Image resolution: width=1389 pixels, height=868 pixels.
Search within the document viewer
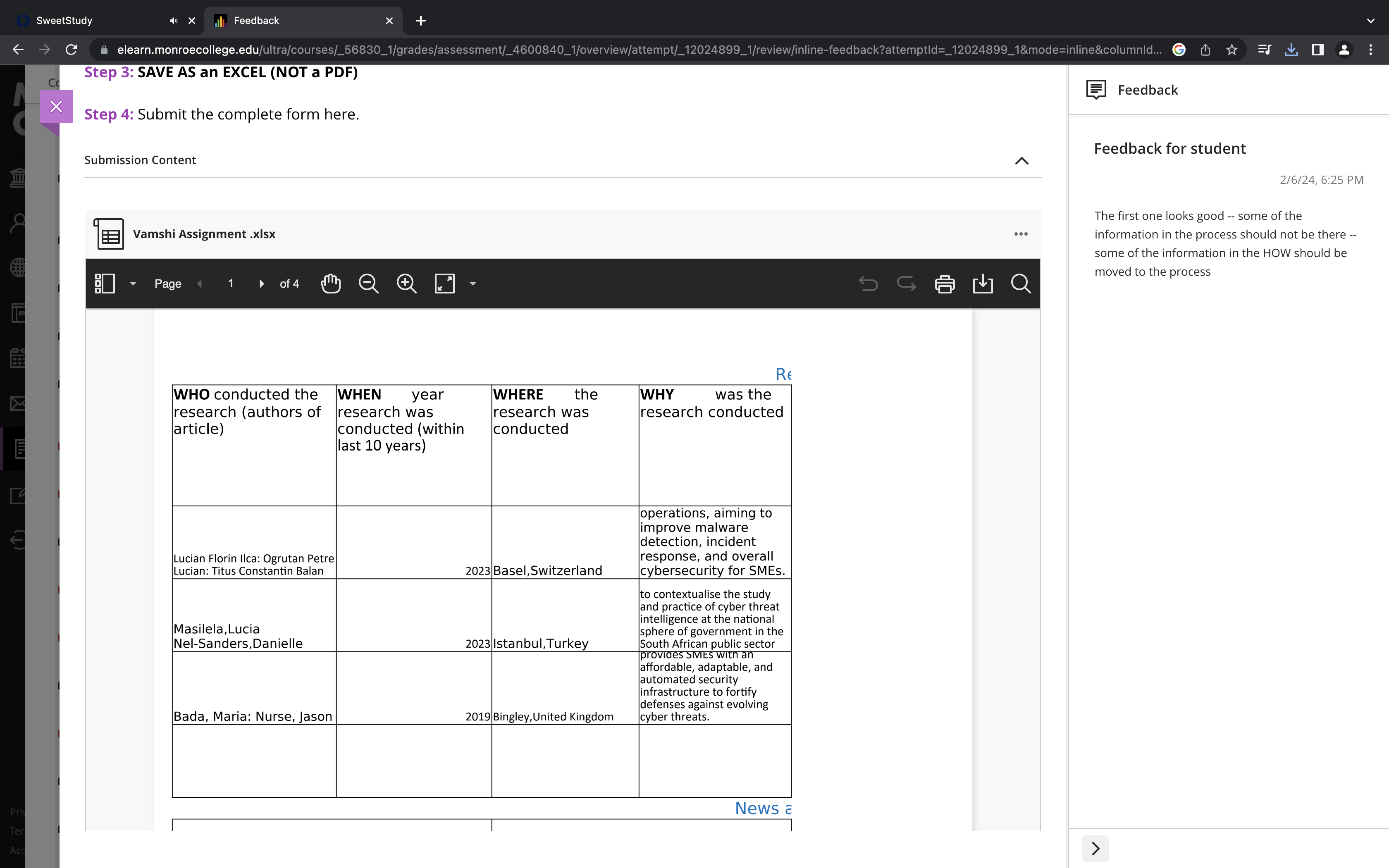pyautogui.click(x=1021, y=284)
